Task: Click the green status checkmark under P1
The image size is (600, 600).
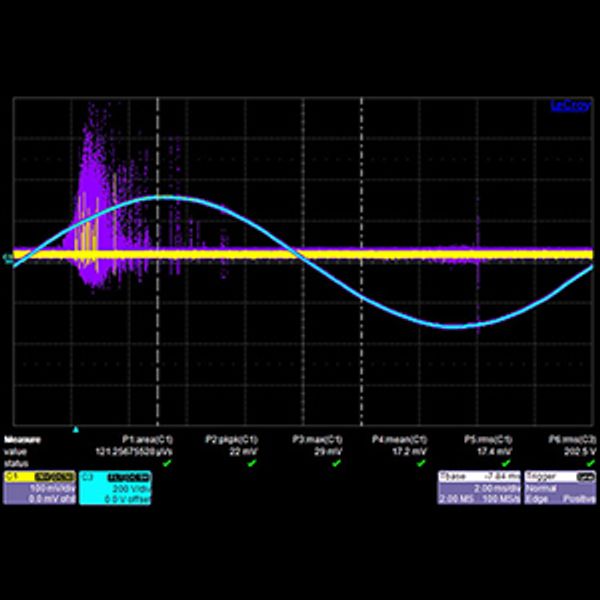Action: pos(168,462)
